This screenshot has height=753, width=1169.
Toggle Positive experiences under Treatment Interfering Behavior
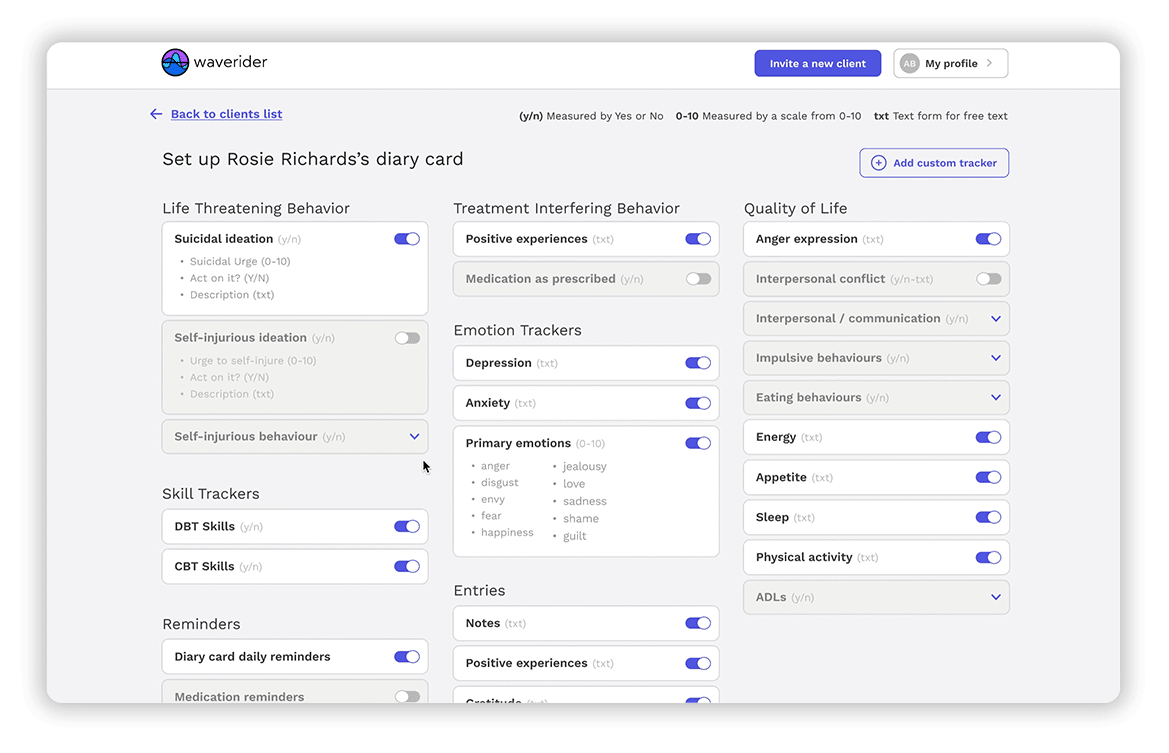point(698,239)
